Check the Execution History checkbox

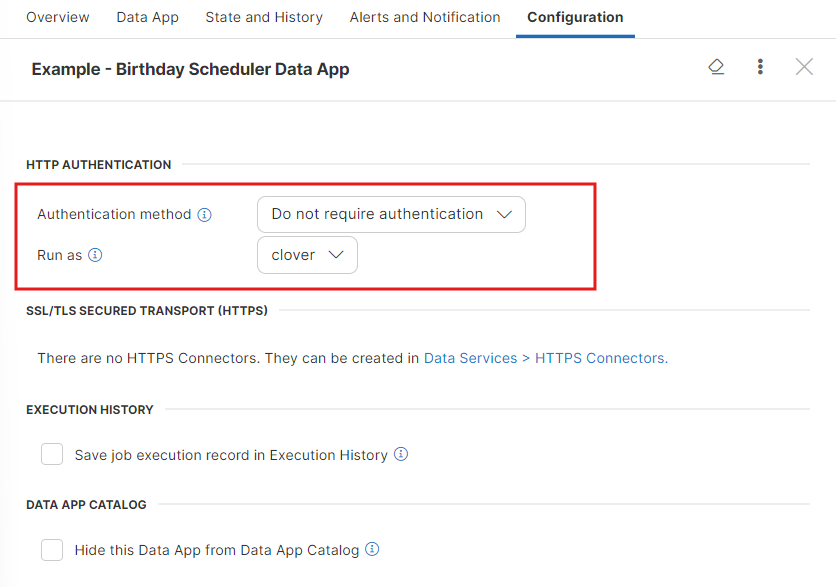51,453
